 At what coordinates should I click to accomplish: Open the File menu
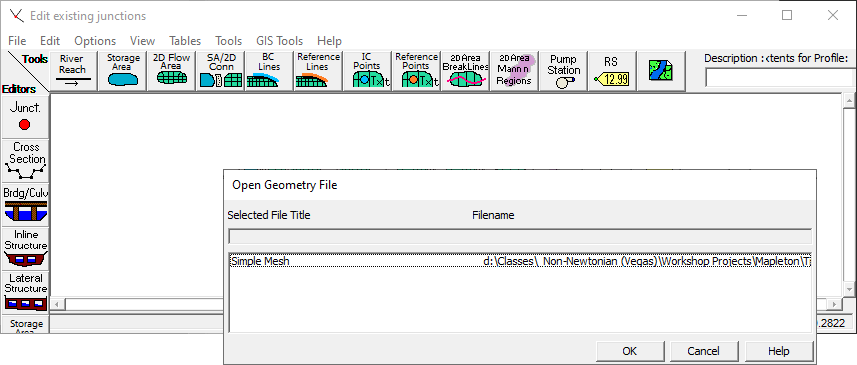[17, 40]
